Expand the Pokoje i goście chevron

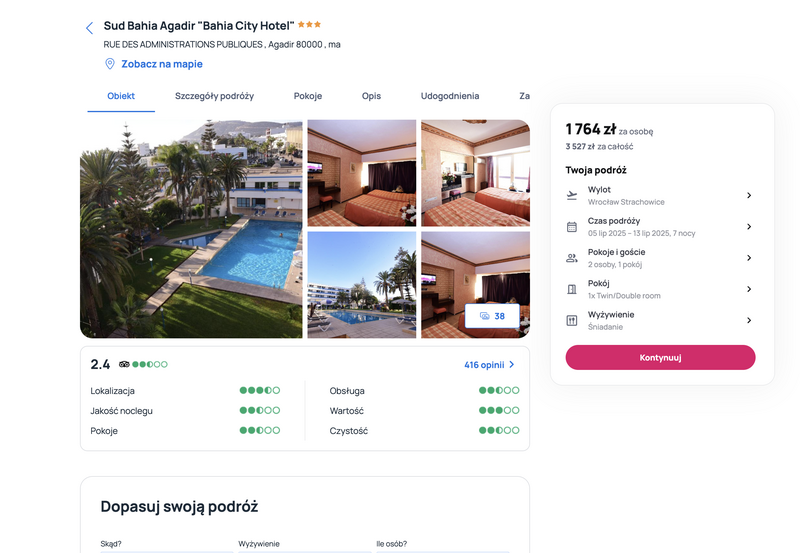749,258
